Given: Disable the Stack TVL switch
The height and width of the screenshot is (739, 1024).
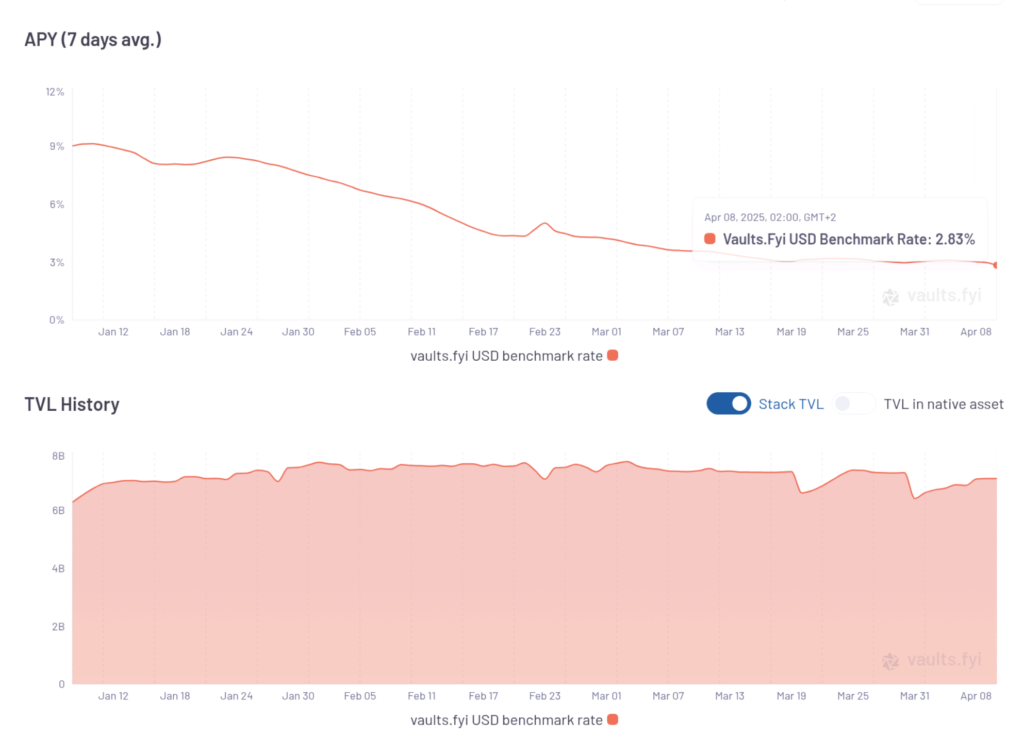Looking at the screenshot, I should click(728, 403).
